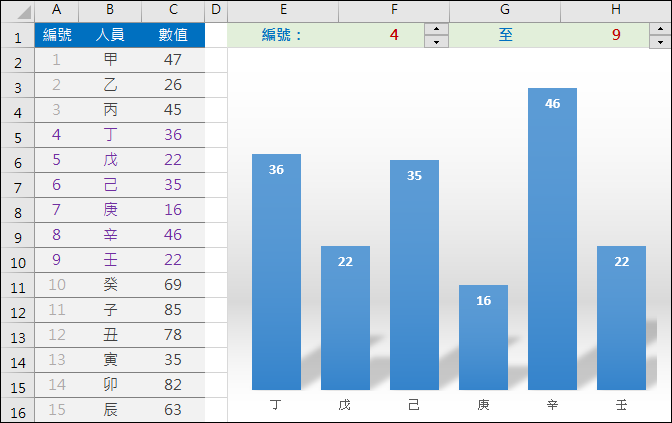The width and height of the screenshot is (672, 423).
Task: Click the 編號： label cell
Action: (283, 35)
